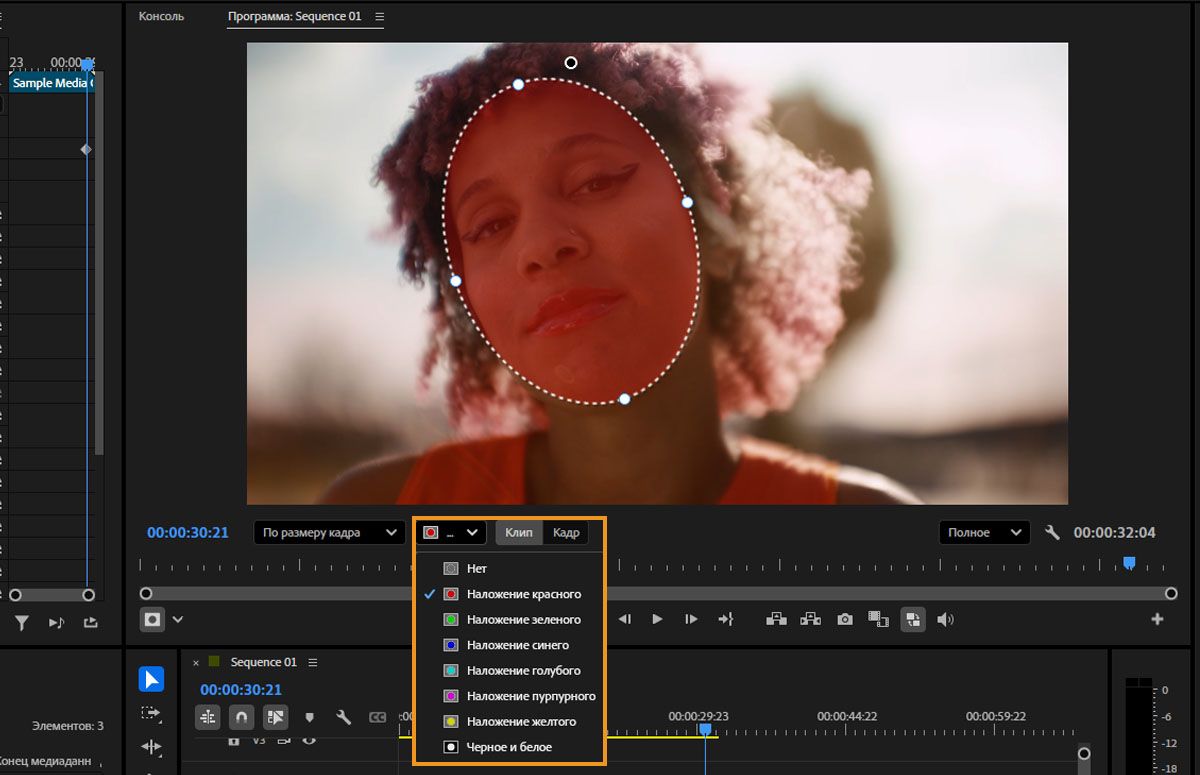The width and height of the screenshot is (1200, 775).
Task: Open program monitor wrench settings
Action: coord(1052,533)
